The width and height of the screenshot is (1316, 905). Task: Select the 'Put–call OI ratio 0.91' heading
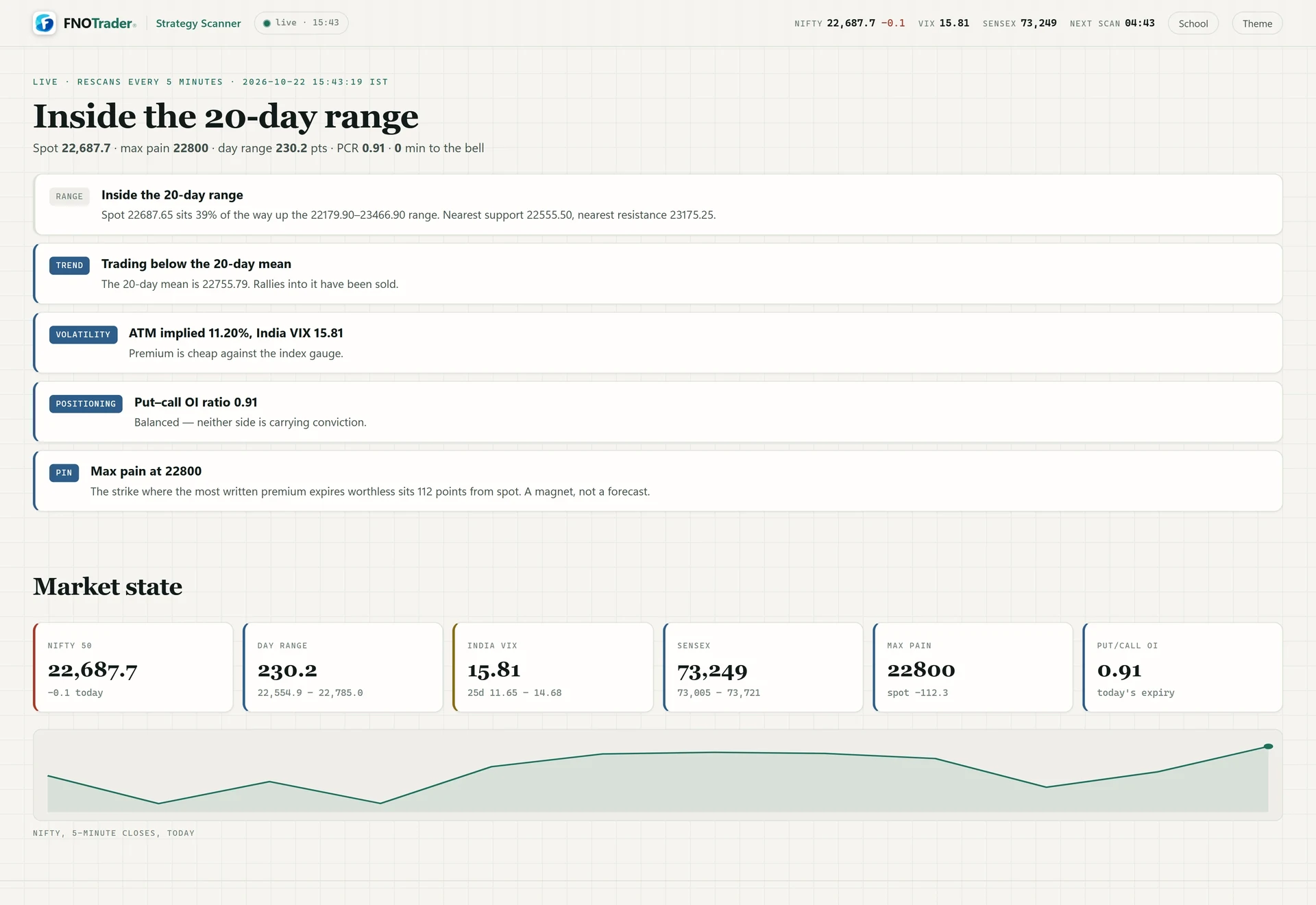[196, 402]
